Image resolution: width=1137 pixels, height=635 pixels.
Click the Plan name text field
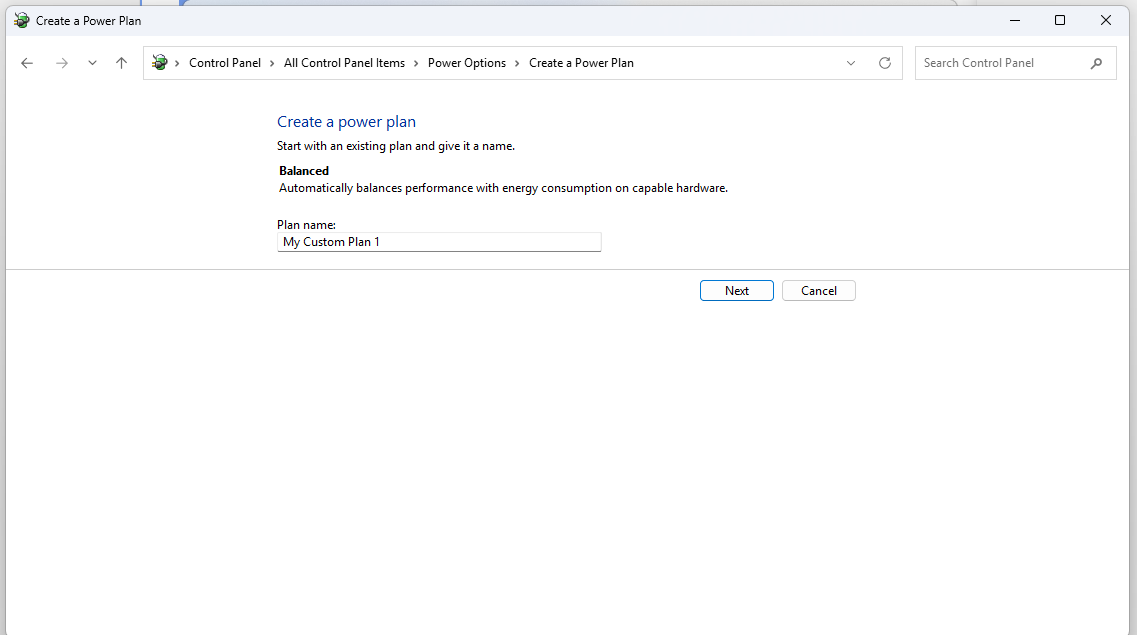point(439,242)
